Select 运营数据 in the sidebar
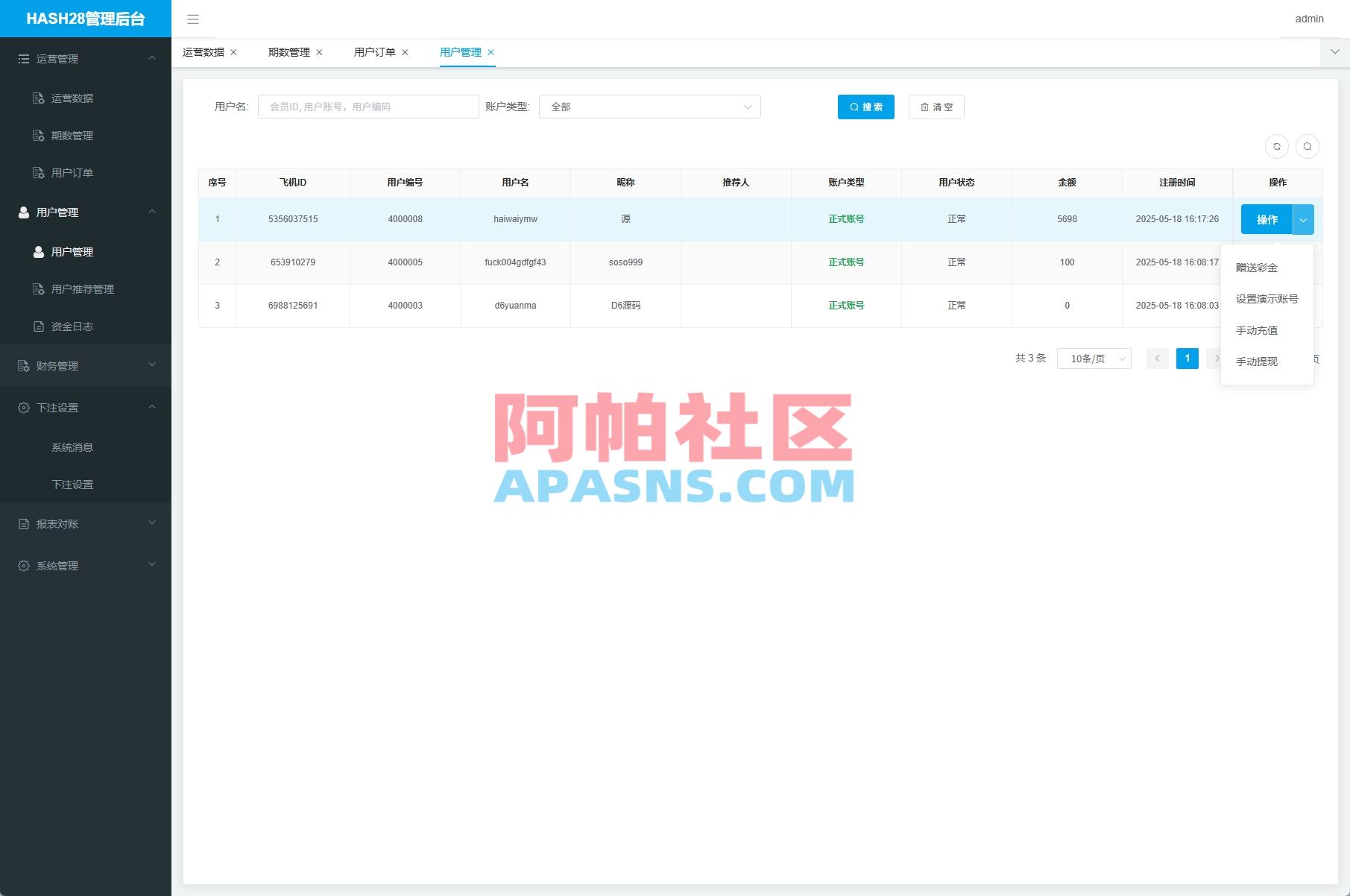1350x896 pixels. (x=72, y=98)
